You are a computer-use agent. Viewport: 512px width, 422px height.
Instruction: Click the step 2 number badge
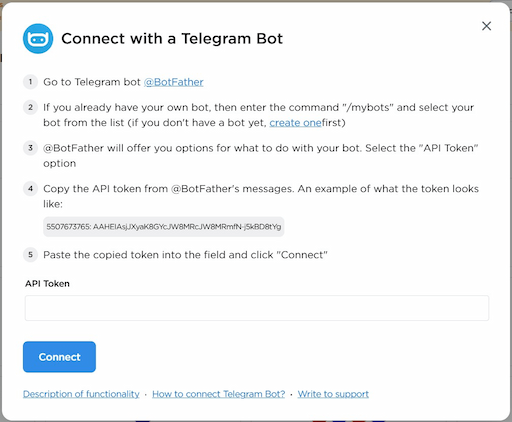tap(30, 107)
